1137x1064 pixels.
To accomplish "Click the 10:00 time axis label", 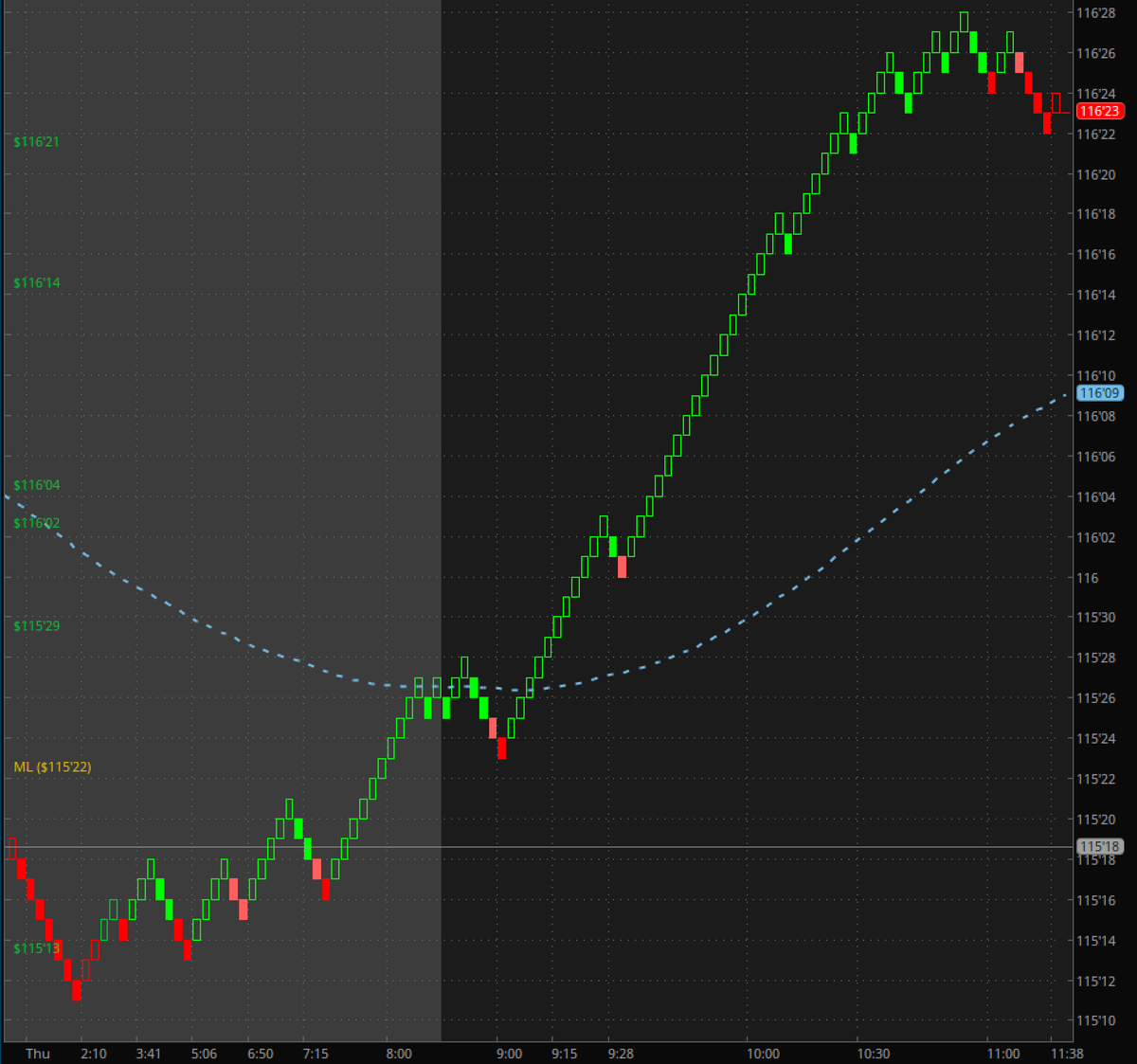I will 763,1054.
